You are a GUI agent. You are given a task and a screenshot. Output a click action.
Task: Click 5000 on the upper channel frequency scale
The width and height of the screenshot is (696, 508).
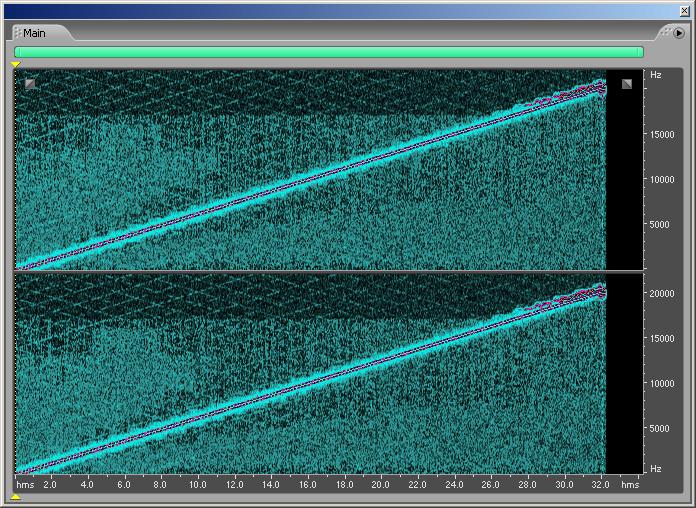(x=659, y=224)
